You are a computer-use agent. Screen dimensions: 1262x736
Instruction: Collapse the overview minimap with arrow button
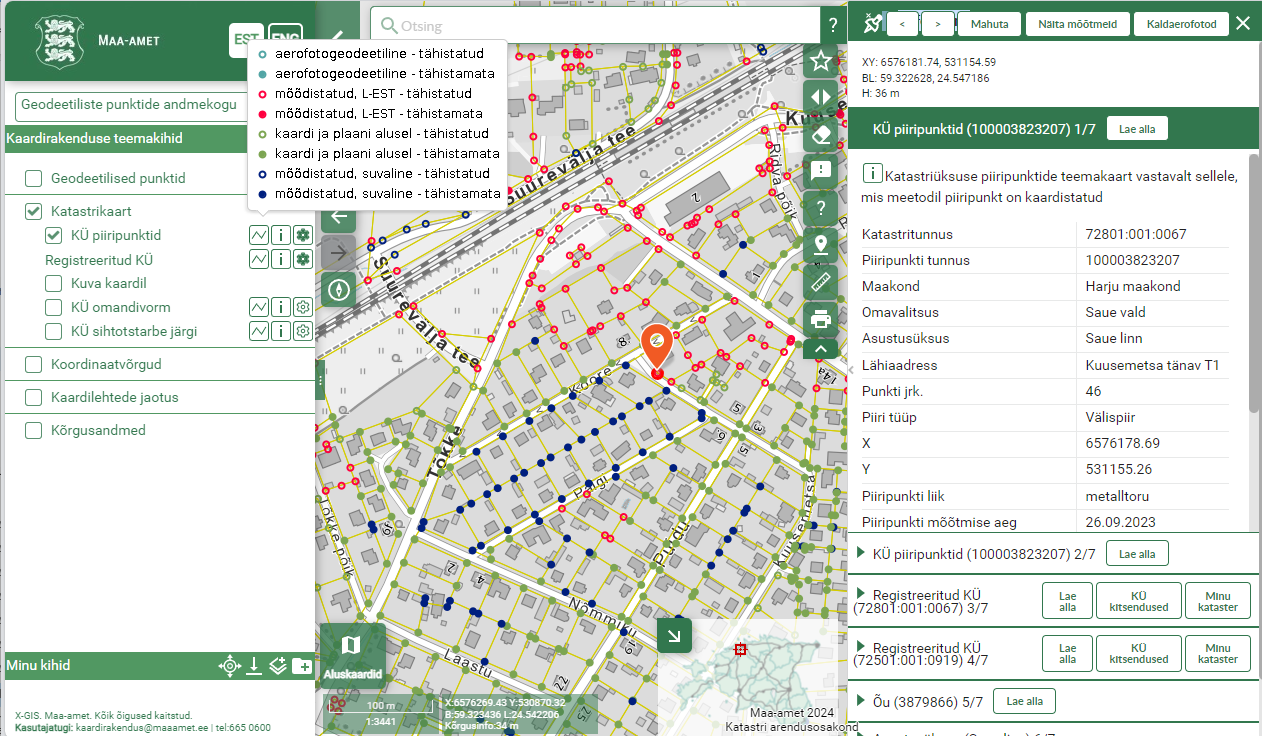point(674,635)
